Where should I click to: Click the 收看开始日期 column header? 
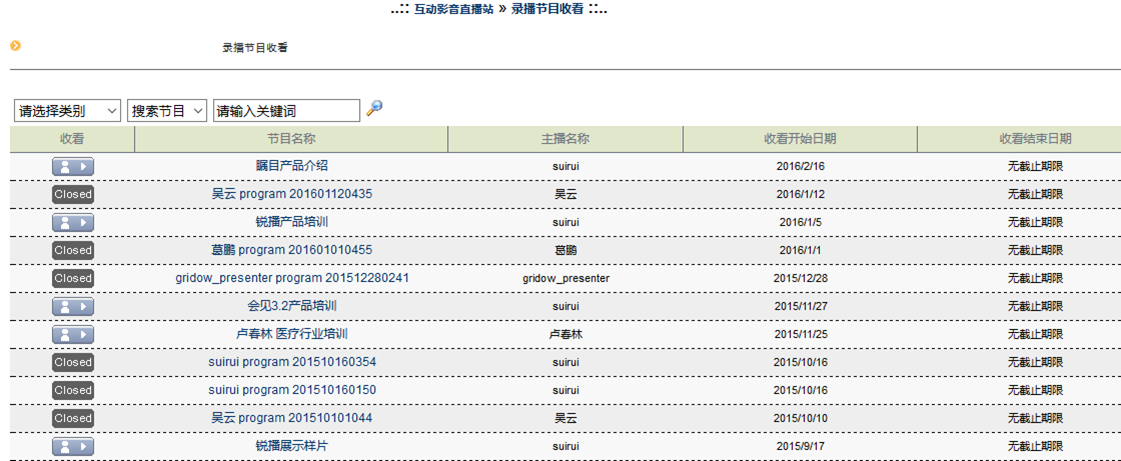(x=800, y=139)
